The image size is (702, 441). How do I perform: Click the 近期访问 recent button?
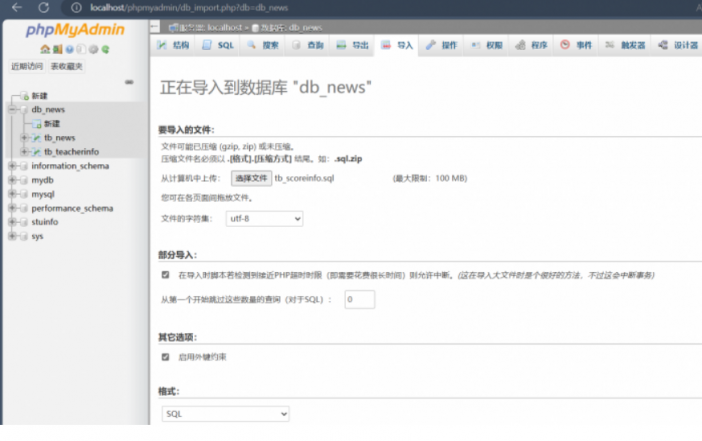pos(27,66)
